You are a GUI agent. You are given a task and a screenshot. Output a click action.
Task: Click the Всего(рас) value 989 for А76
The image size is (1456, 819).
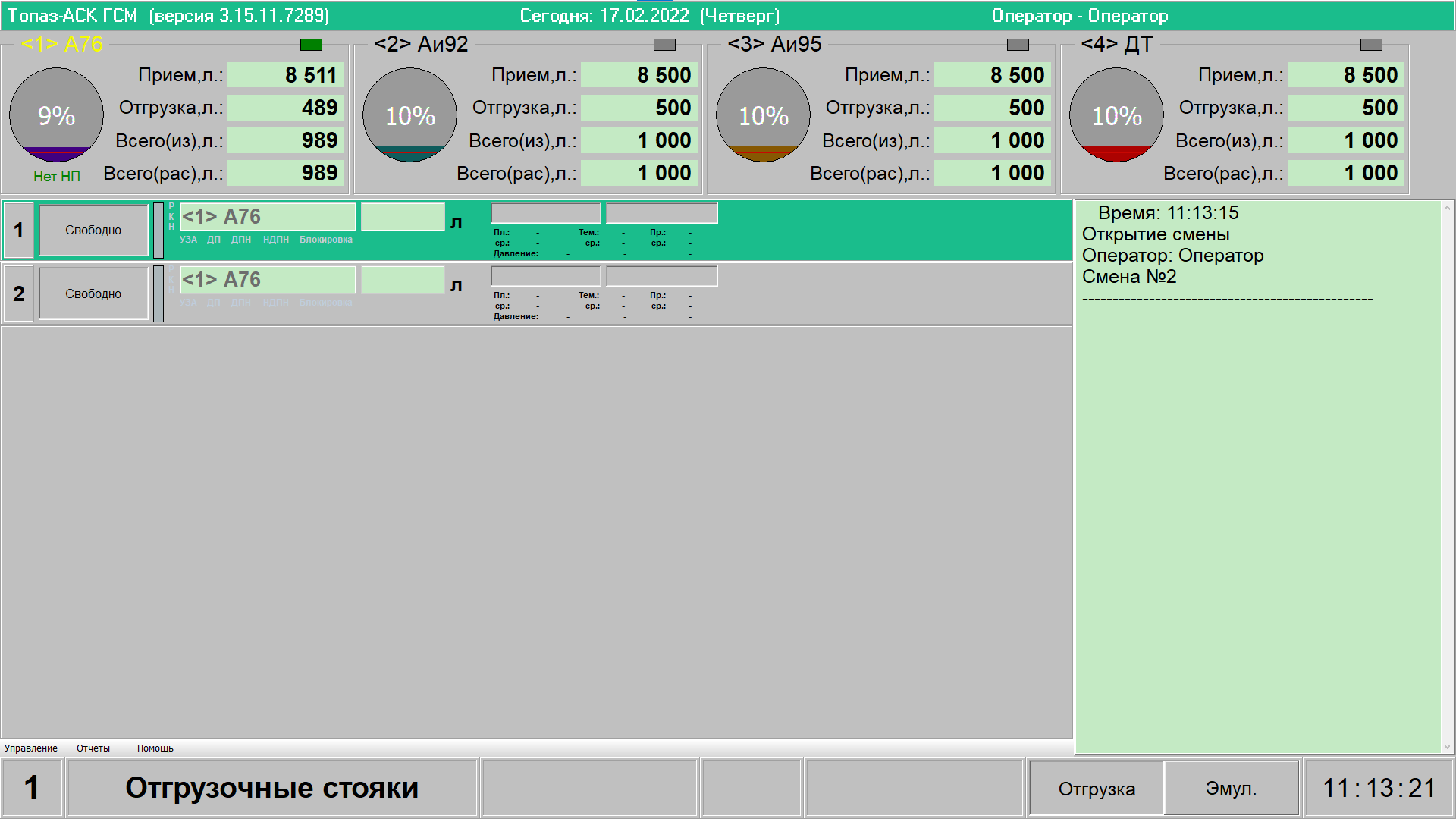coord(286,173)
